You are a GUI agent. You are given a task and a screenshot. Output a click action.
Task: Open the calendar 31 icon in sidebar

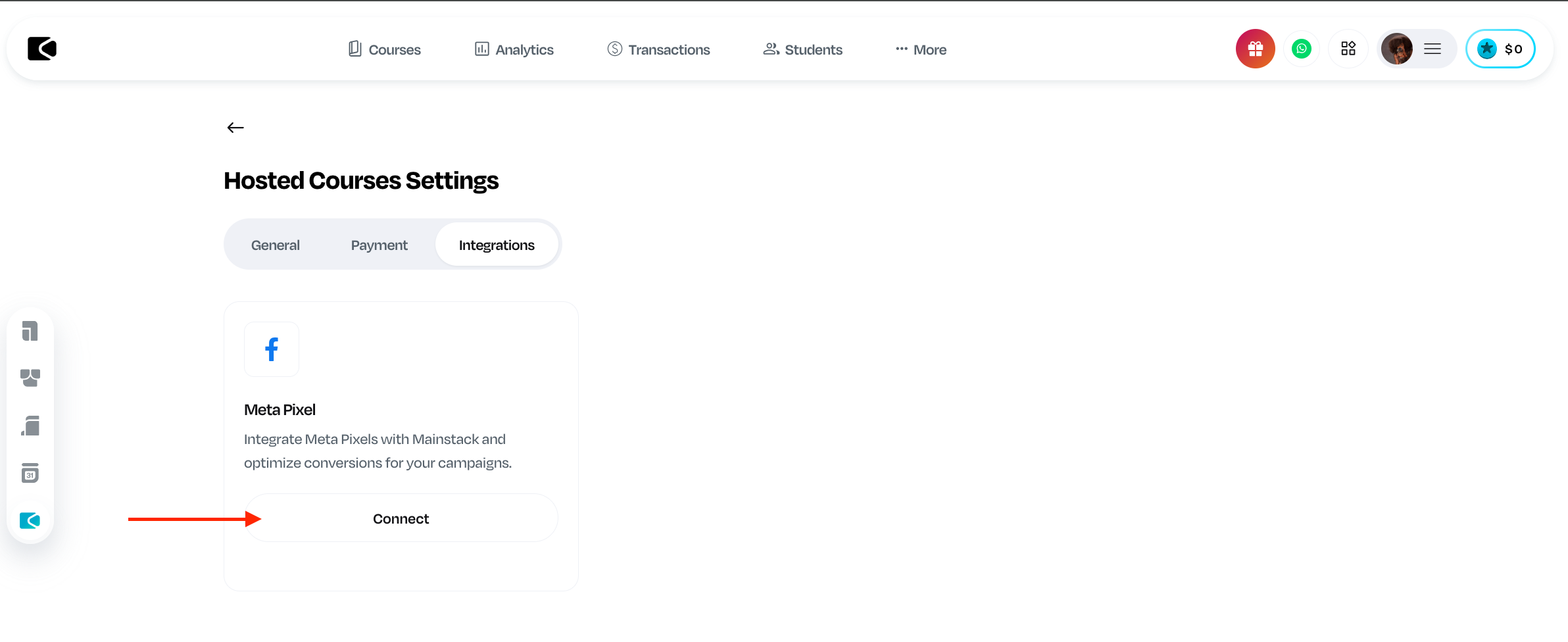tap(30, 473)
